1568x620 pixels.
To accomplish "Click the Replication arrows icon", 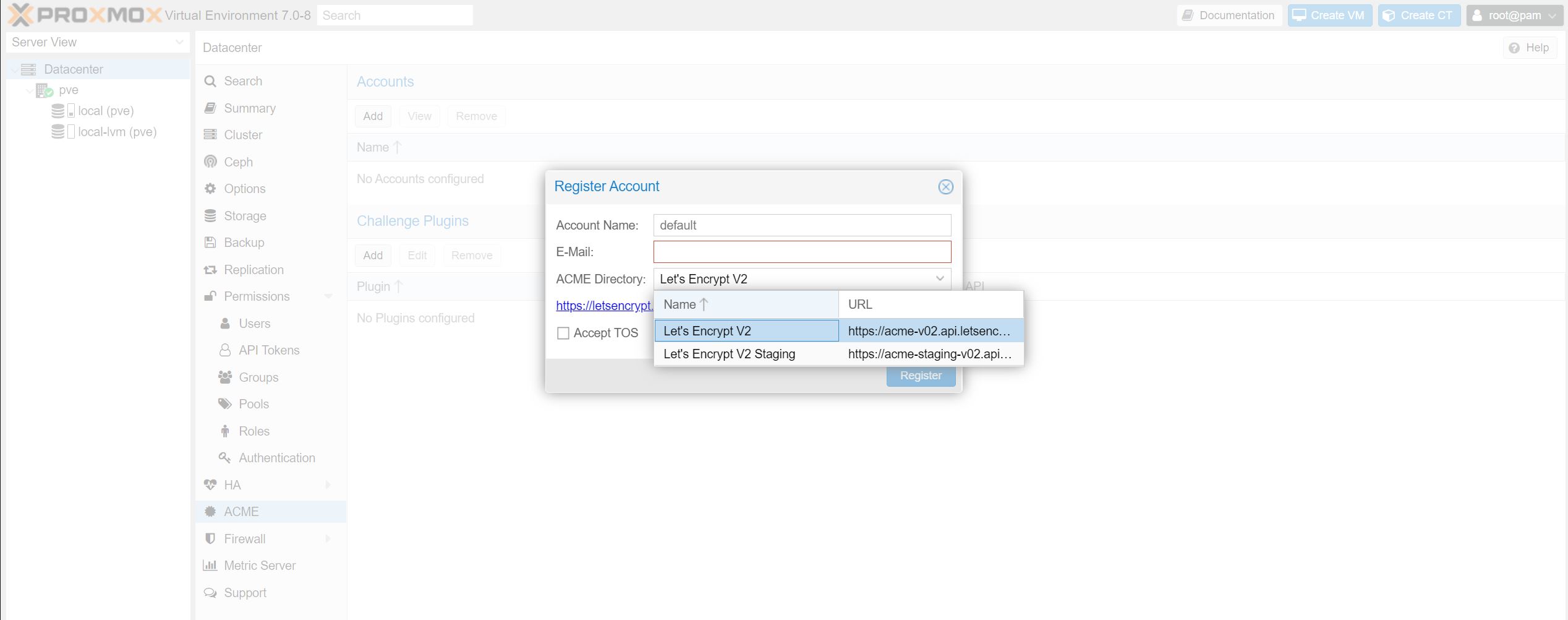I will pyautogui.click(x=210, y=270).
